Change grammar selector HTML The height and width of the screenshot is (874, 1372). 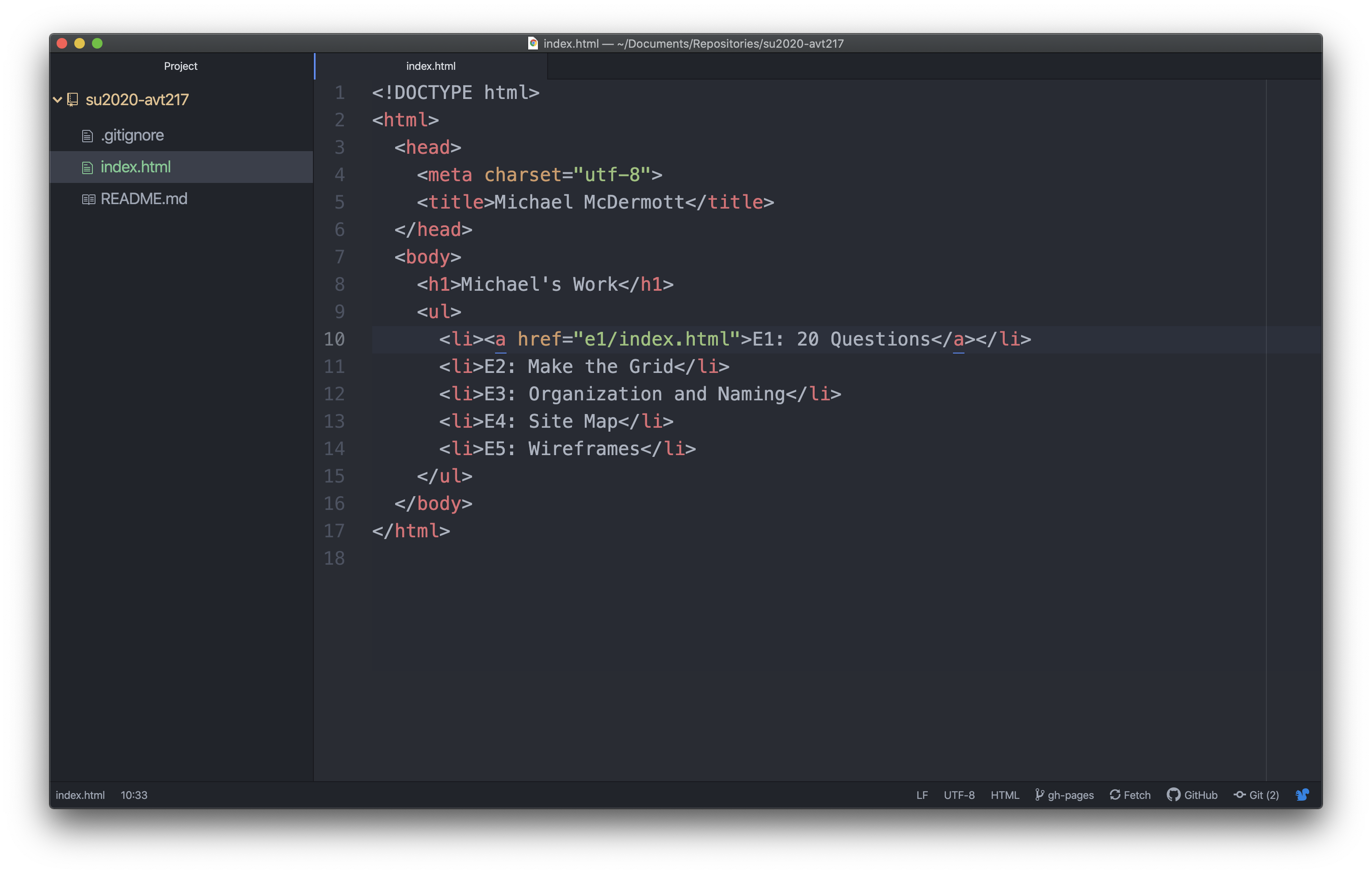click(x=1005, y=795)
